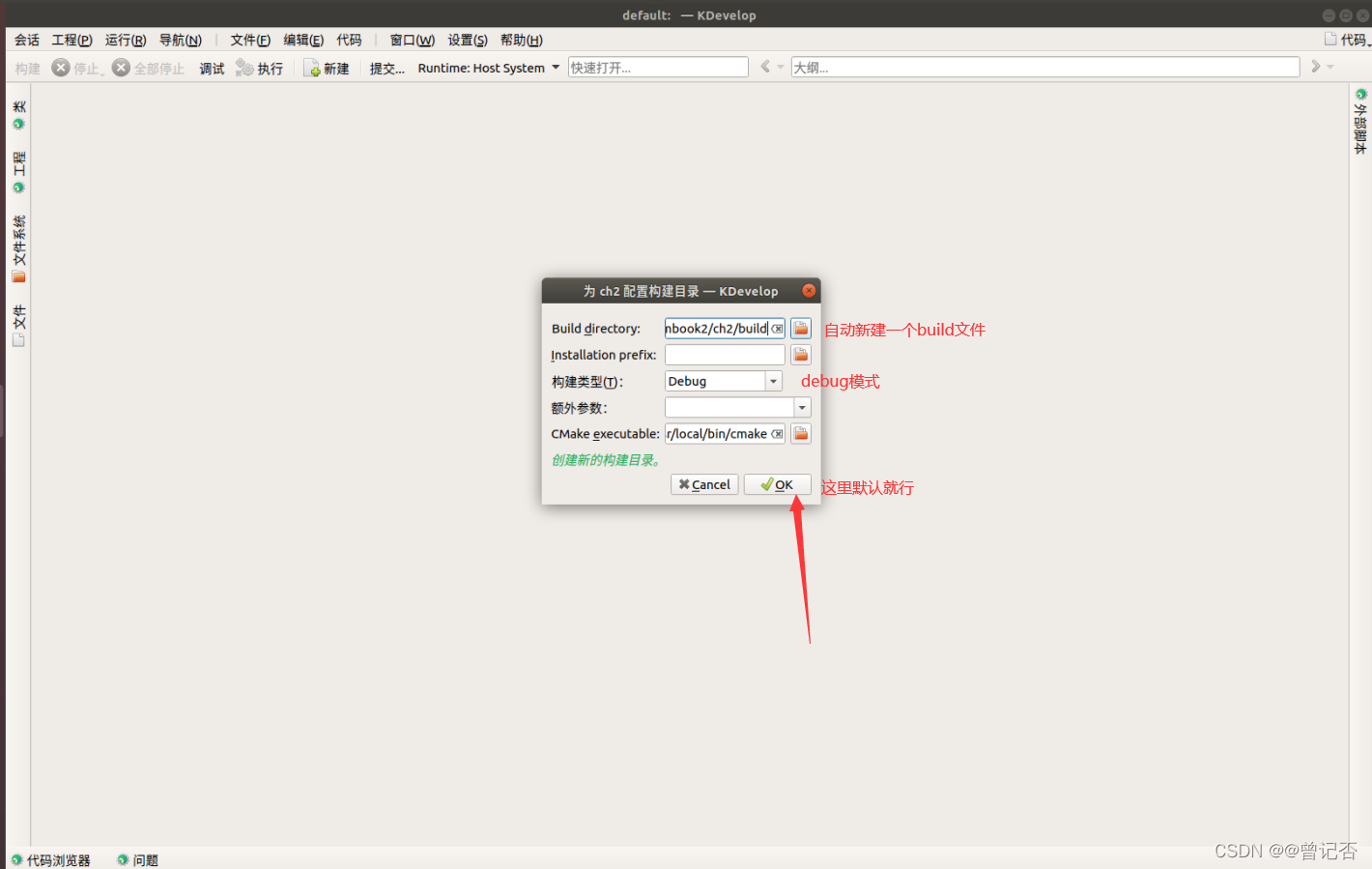Open the Help (帮助) menu
The height and width of the screenshot is (869, 1372).
tap(522, 40)
